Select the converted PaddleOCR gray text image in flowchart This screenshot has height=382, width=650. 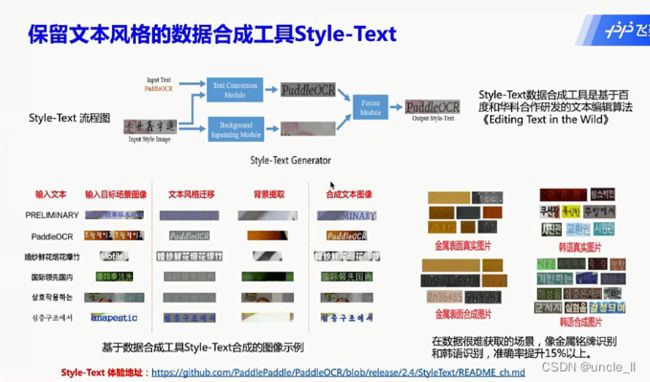click(x=308, y=89)
